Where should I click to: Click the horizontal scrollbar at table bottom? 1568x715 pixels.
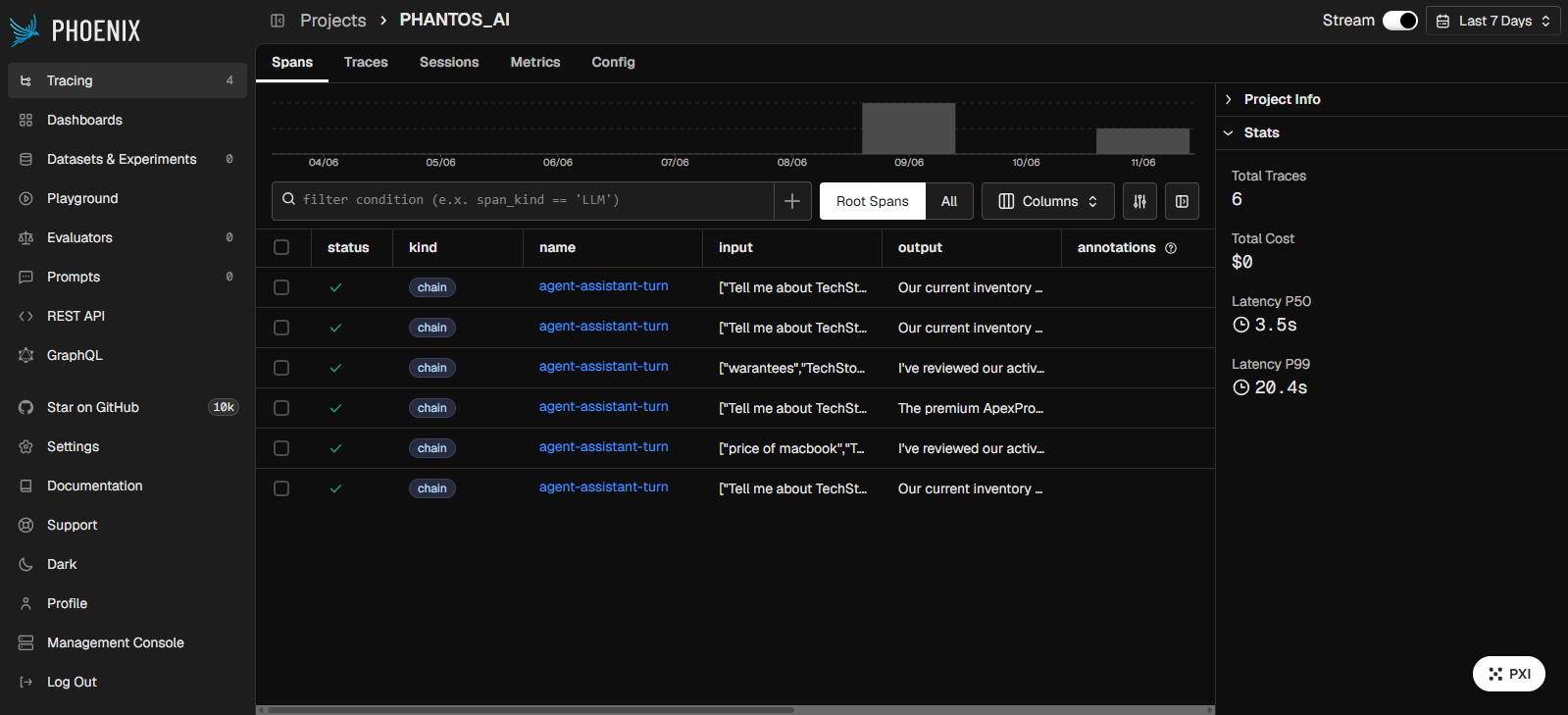tap(531, 710)
